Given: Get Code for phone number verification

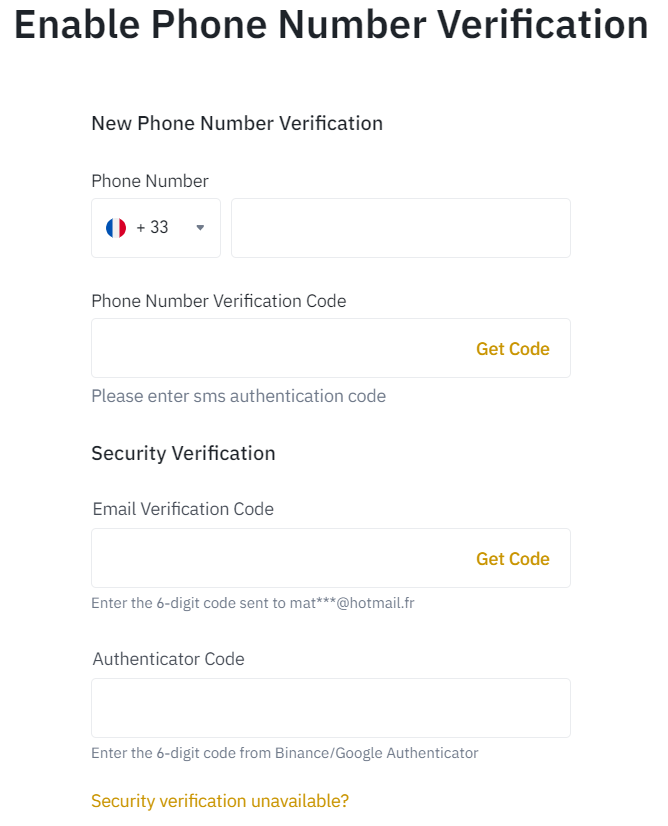Looking at the screenshot, I should pos(512,349).
